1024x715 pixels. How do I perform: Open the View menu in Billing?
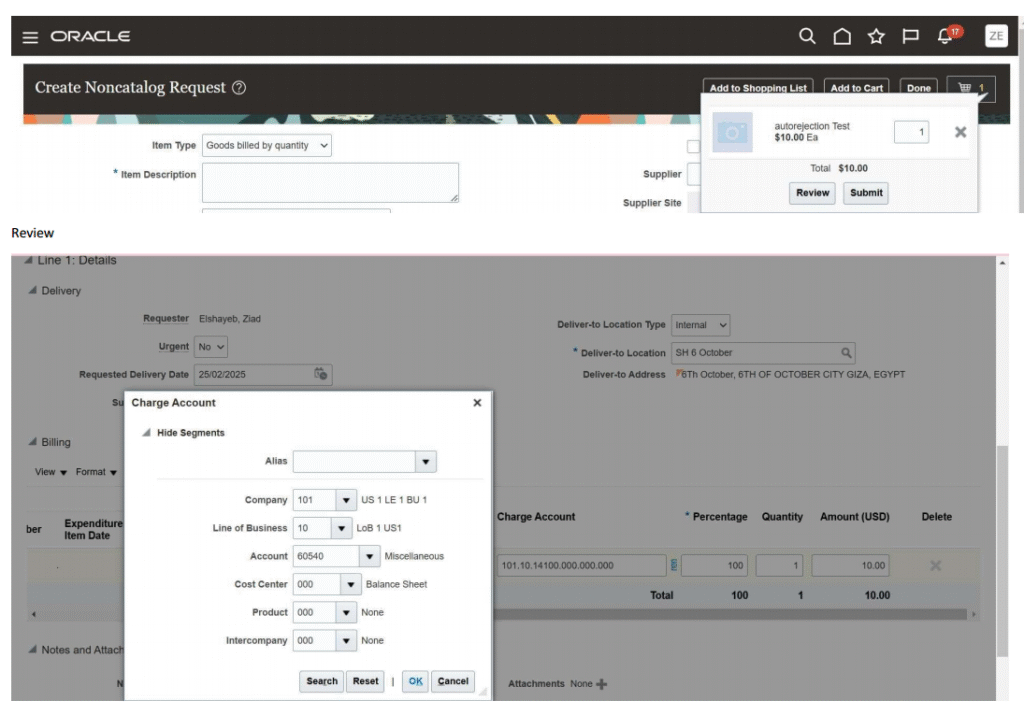[x=51, y=472]
